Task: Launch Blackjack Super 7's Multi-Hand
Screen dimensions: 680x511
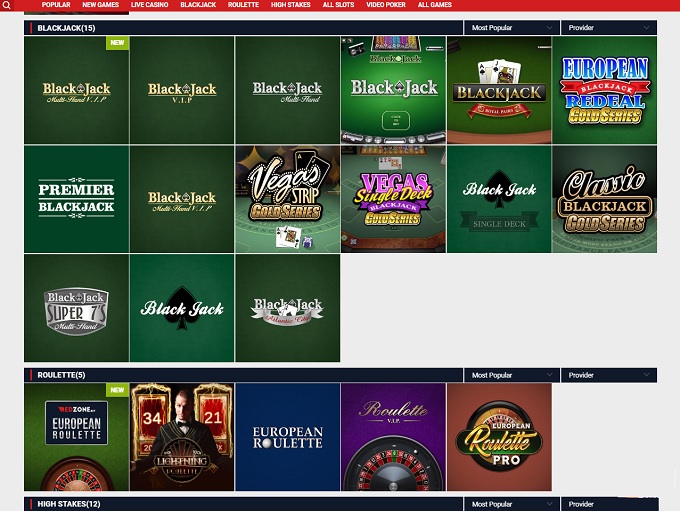Action: [76, 308]
